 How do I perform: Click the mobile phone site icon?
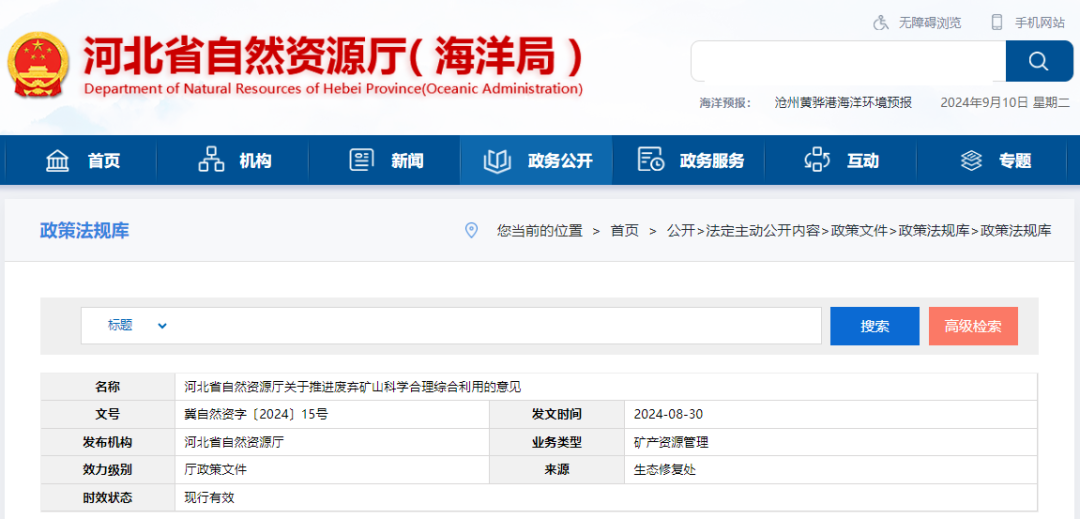[x=996, y=22]
